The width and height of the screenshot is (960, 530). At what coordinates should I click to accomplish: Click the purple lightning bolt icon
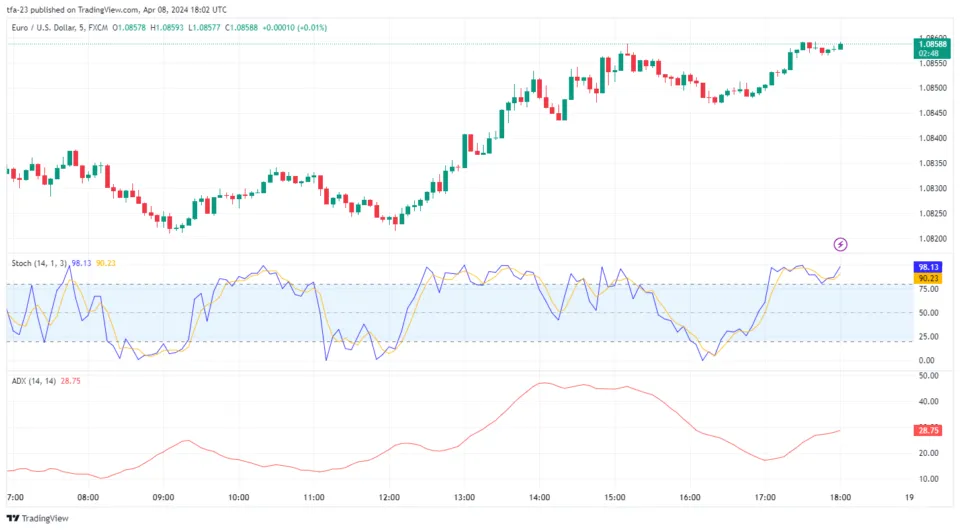click(841, 244)
